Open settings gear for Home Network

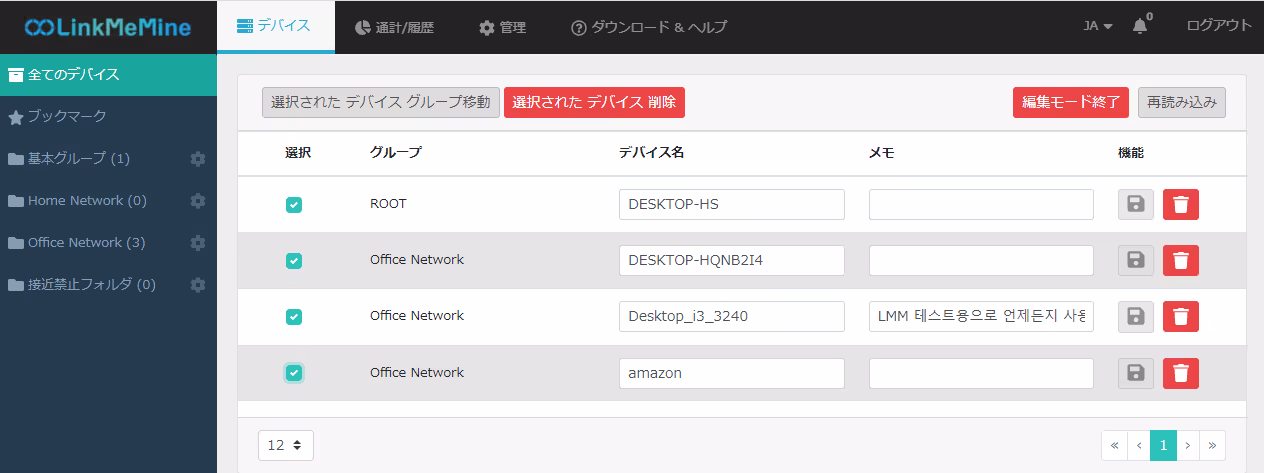(x=198, y=201)
